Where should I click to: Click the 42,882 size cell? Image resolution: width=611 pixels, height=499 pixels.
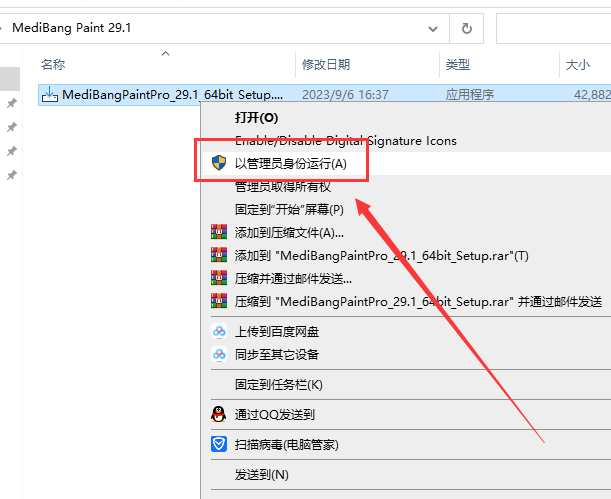coord(592,95)
